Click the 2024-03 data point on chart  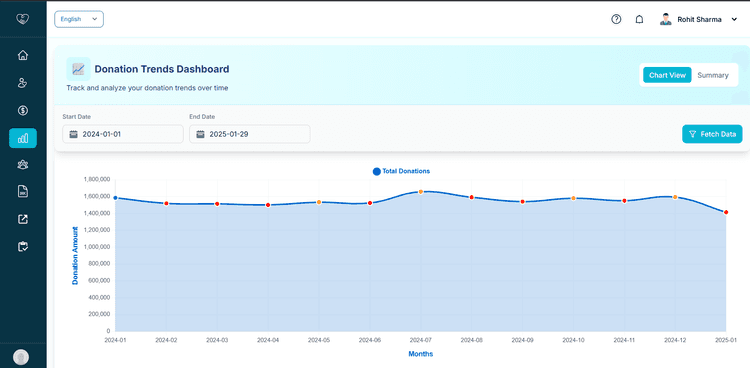[x=217, y=204]
